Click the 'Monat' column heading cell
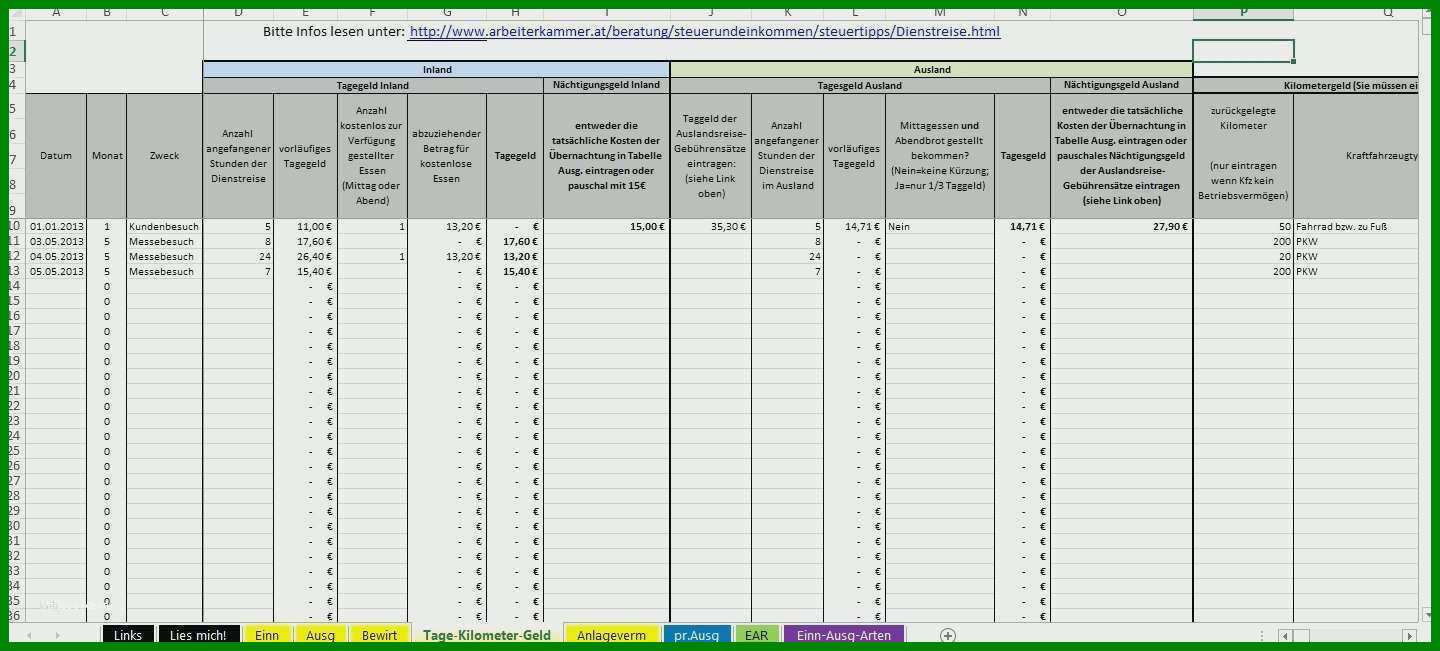This screenshot has width=1440, height=651. point(107,156)
